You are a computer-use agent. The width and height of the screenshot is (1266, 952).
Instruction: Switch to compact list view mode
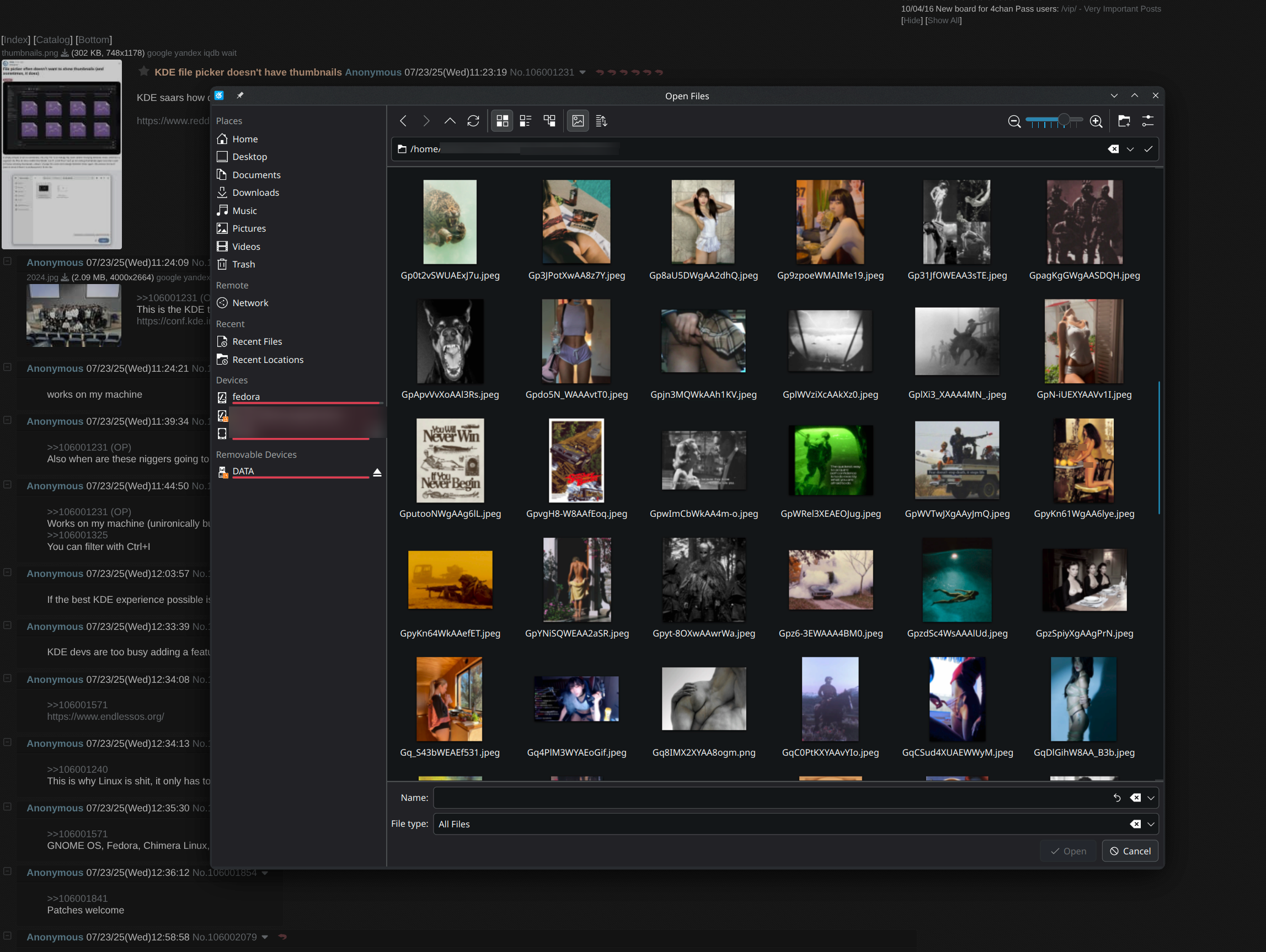pos(525,121)
